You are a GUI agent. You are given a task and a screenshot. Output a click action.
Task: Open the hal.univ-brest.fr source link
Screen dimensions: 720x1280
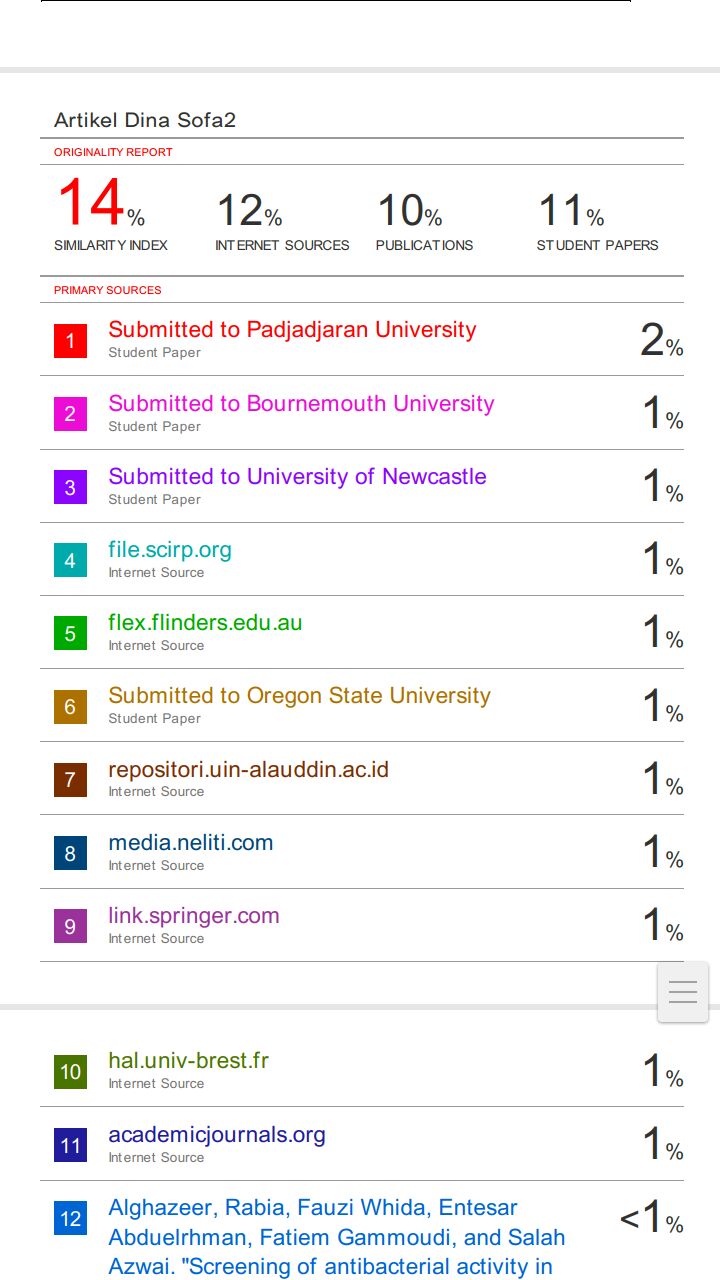(188, 1061)
